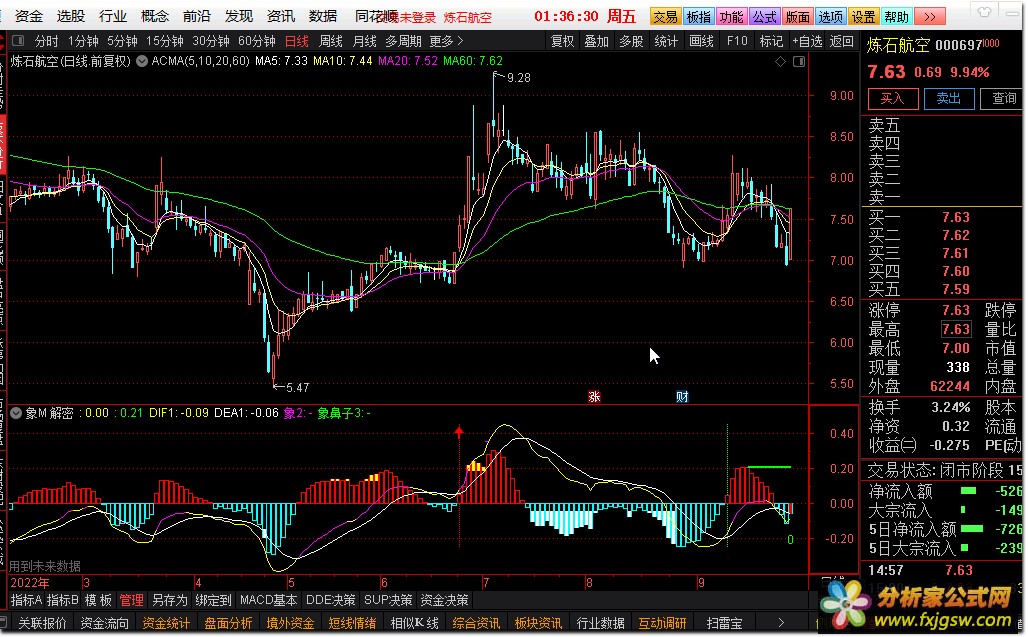Viewport: 1028px width, 637px height.
Task: Open 模板 template tab
Action: pyautogui.click(x=98, y=600)
